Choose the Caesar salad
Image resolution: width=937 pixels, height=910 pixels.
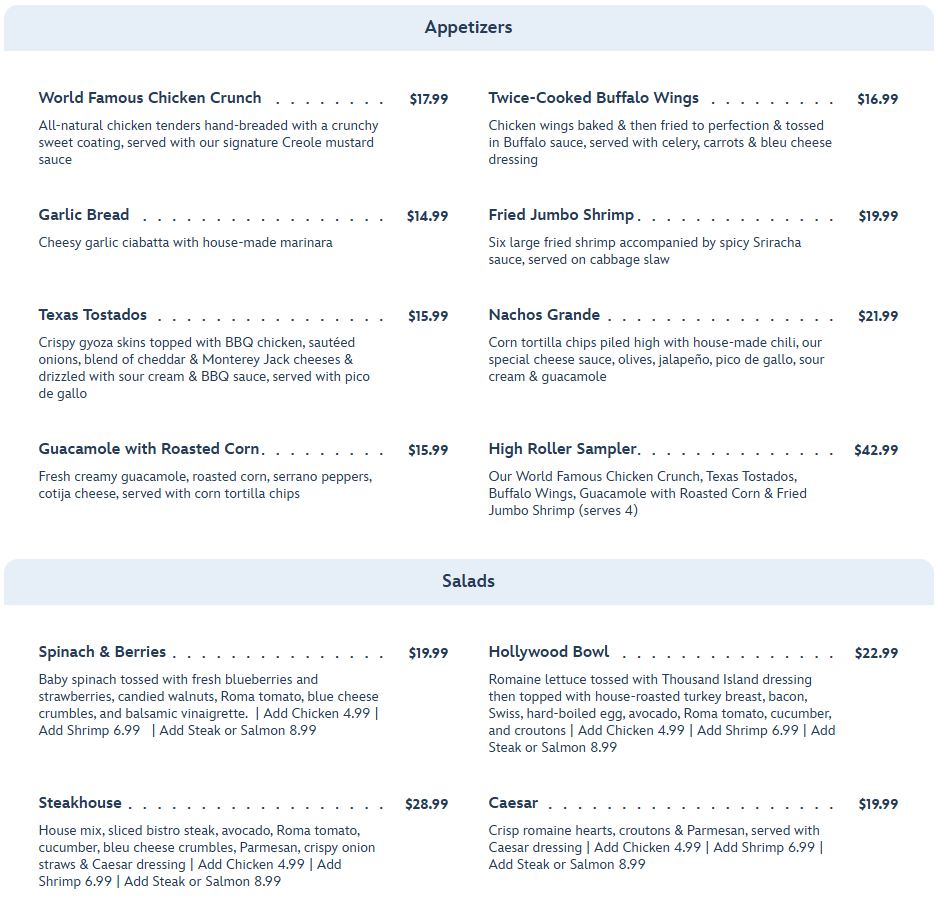coord(513,803)
